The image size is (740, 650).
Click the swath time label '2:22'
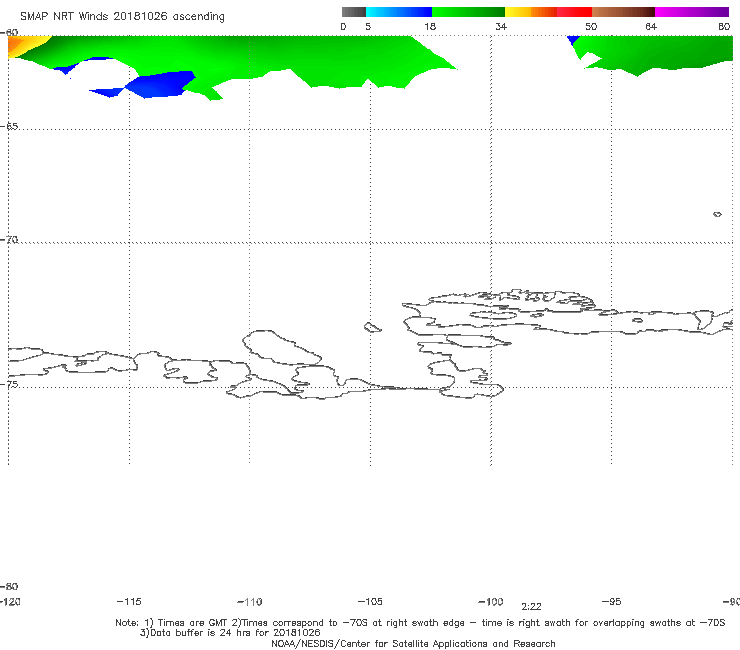531,607
